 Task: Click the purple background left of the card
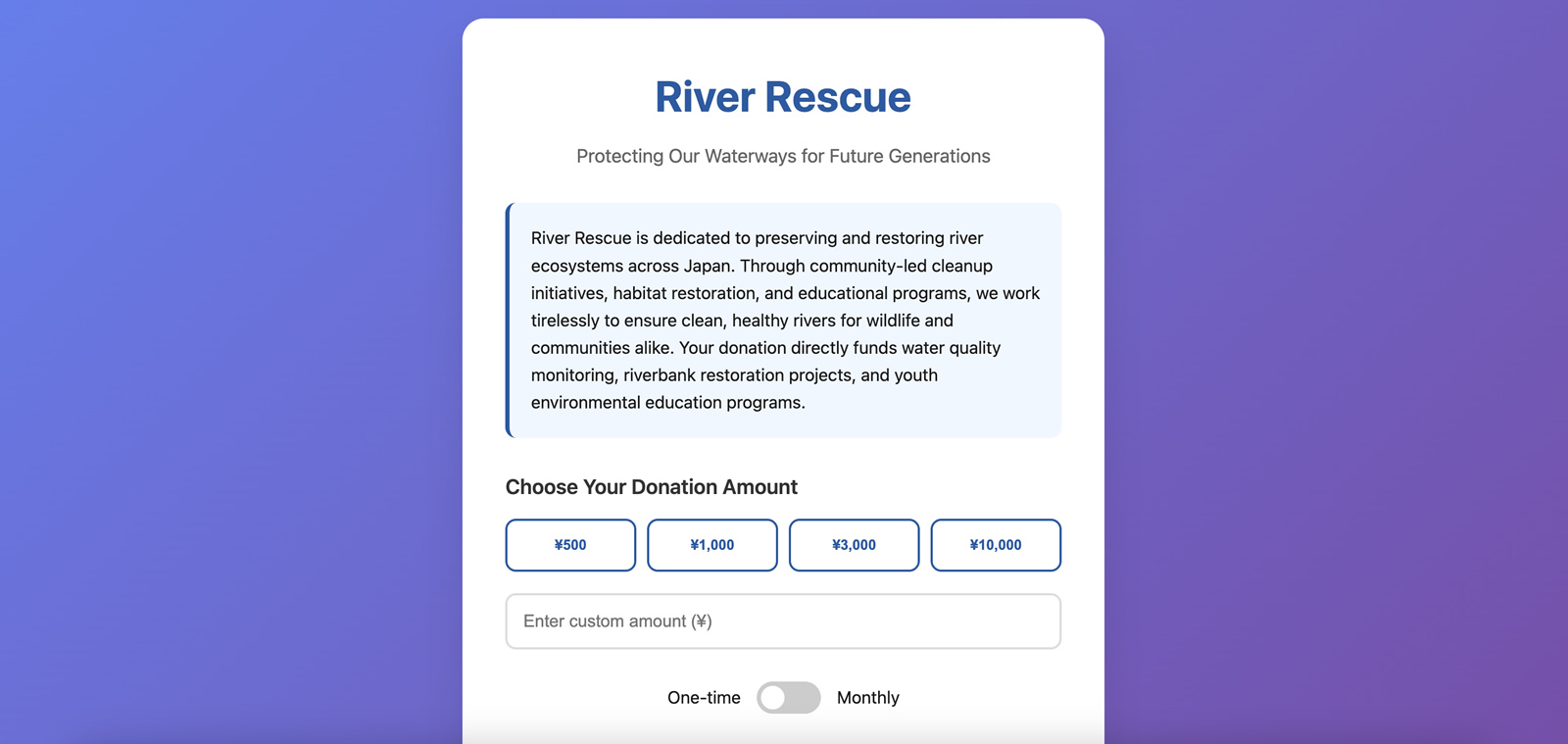[x=231, y=372]
